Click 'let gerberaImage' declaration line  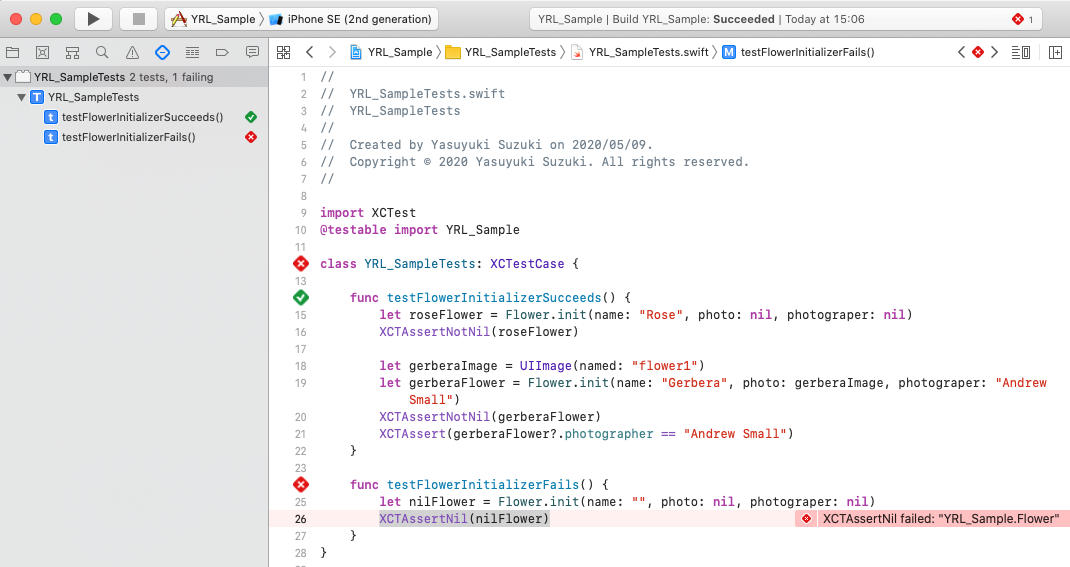click(x=542, y=366)
